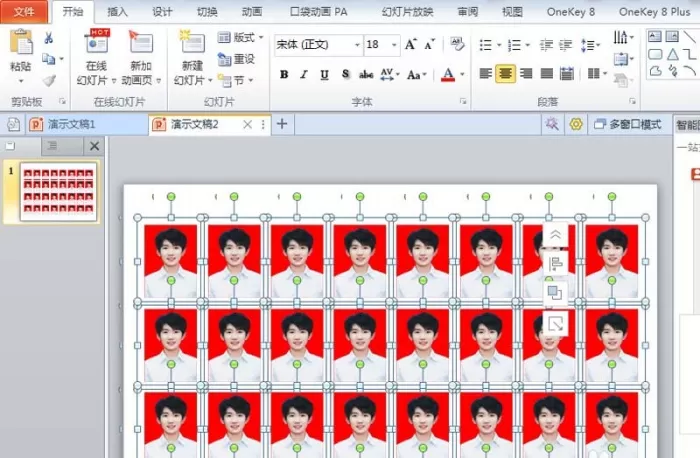Select slide 1 thumbnail in panel

58,192
